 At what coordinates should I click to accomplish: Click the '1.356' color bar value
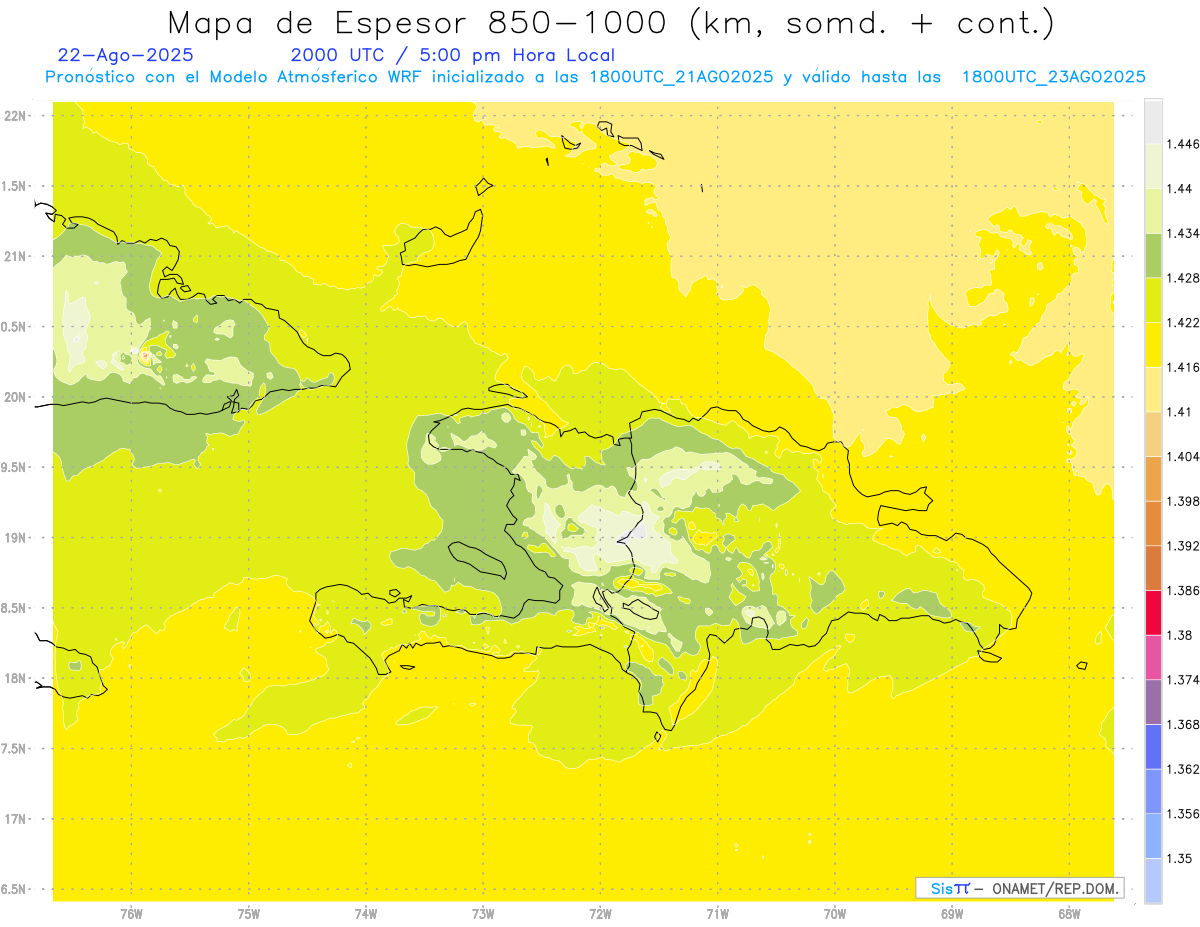pos(1183,814)
